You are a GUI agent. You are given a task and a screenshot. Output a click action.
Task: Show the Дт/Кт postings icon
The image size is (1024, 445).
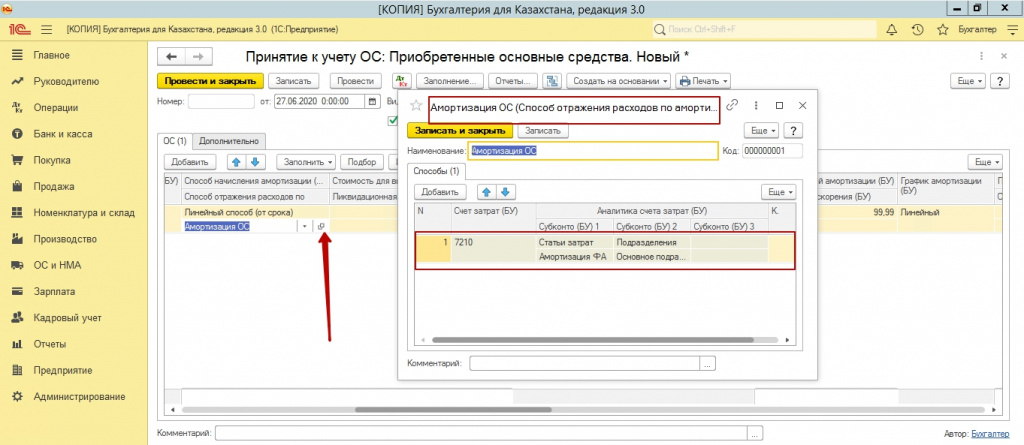click(x=401, y=81)
